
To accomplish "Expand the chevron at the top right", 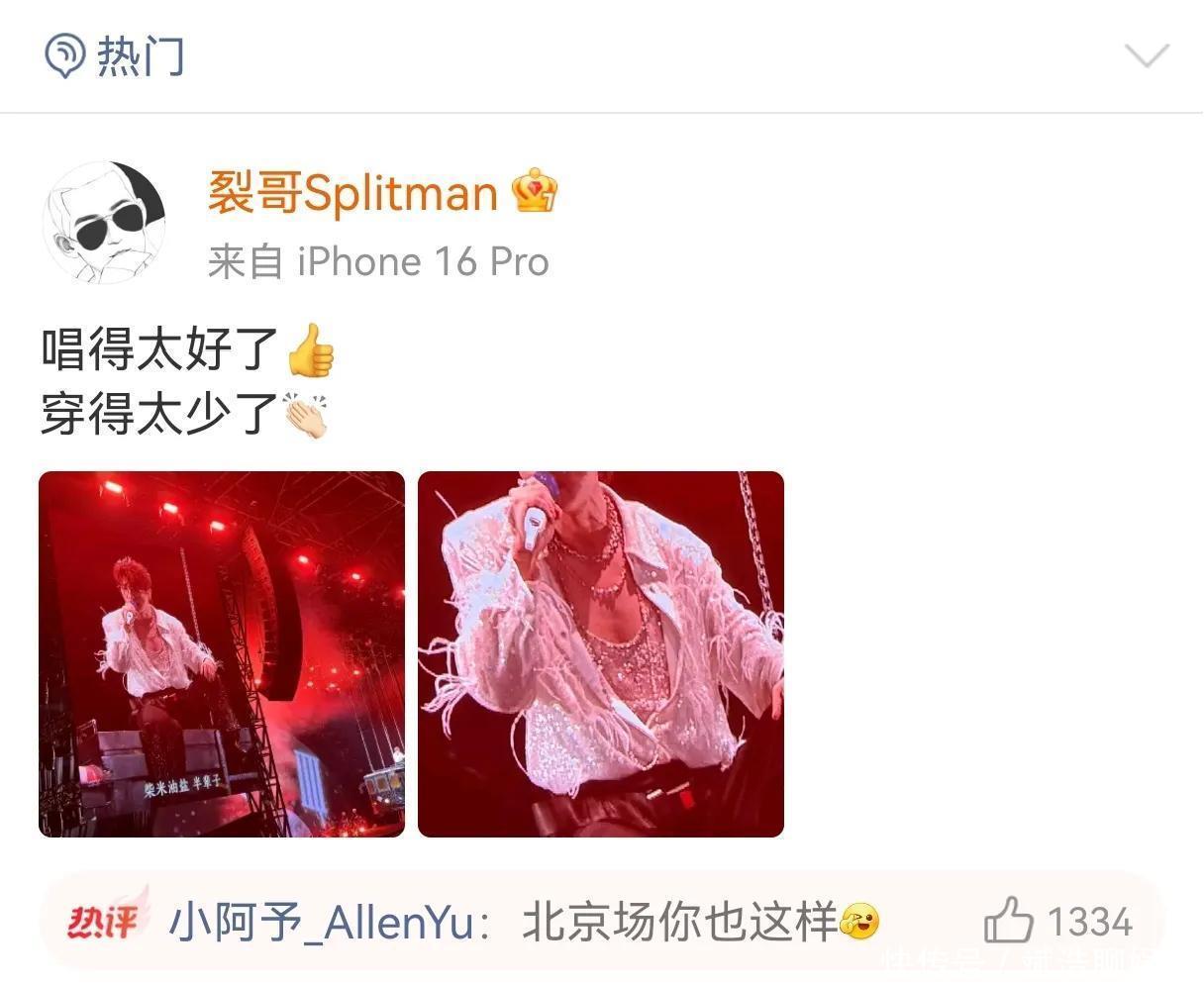I will tap(1147, 55).
